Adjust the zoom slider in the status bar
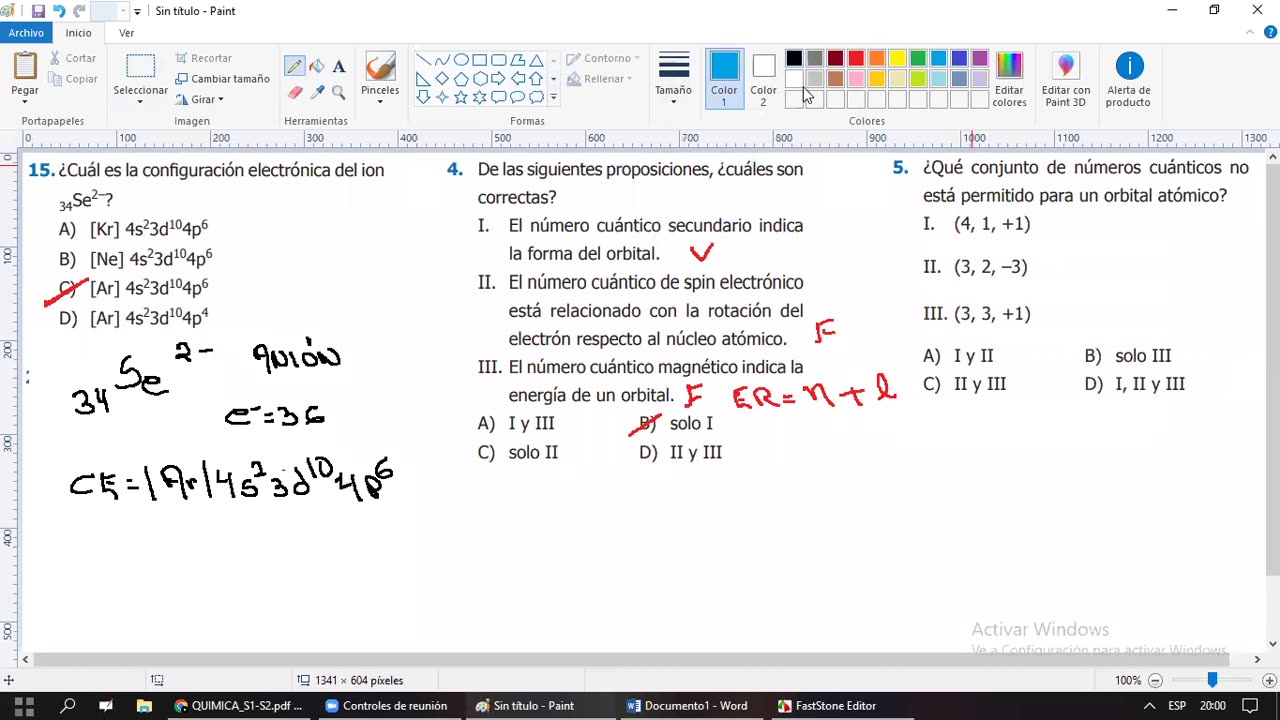Image resolution: width=1280 pixels, height=720 pixels. [x=1212, y=680]
